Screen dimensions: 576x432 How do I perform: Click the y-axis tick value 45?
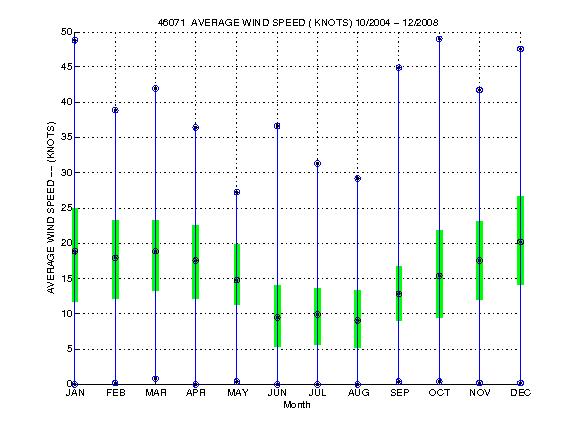point(66,67)
